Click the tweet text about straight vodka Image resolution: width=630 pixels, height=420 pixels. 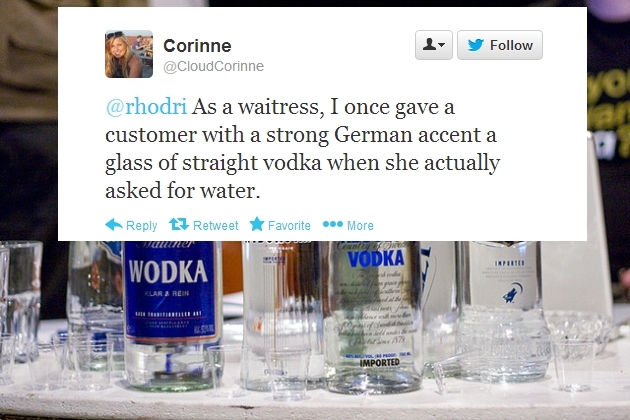tap(303, 148)
